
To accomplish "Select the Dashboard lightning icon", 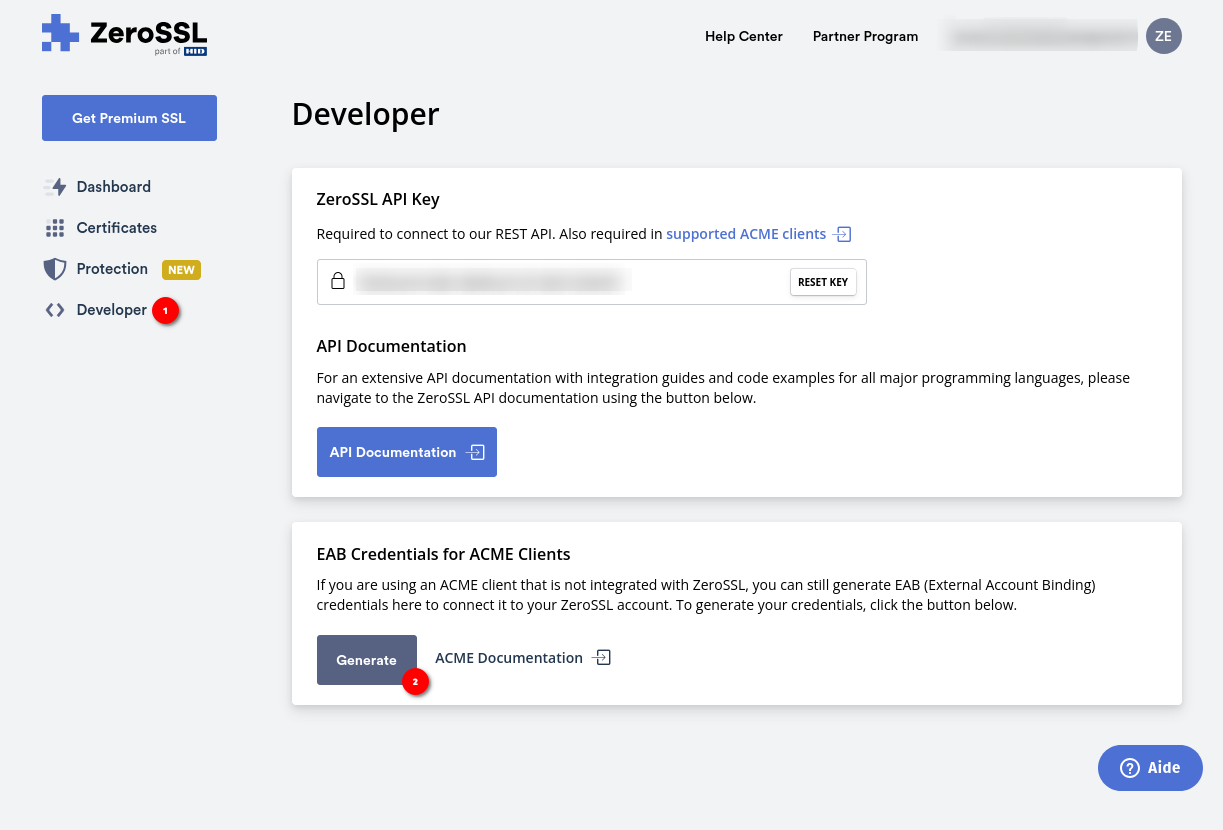I will [55, 187].
